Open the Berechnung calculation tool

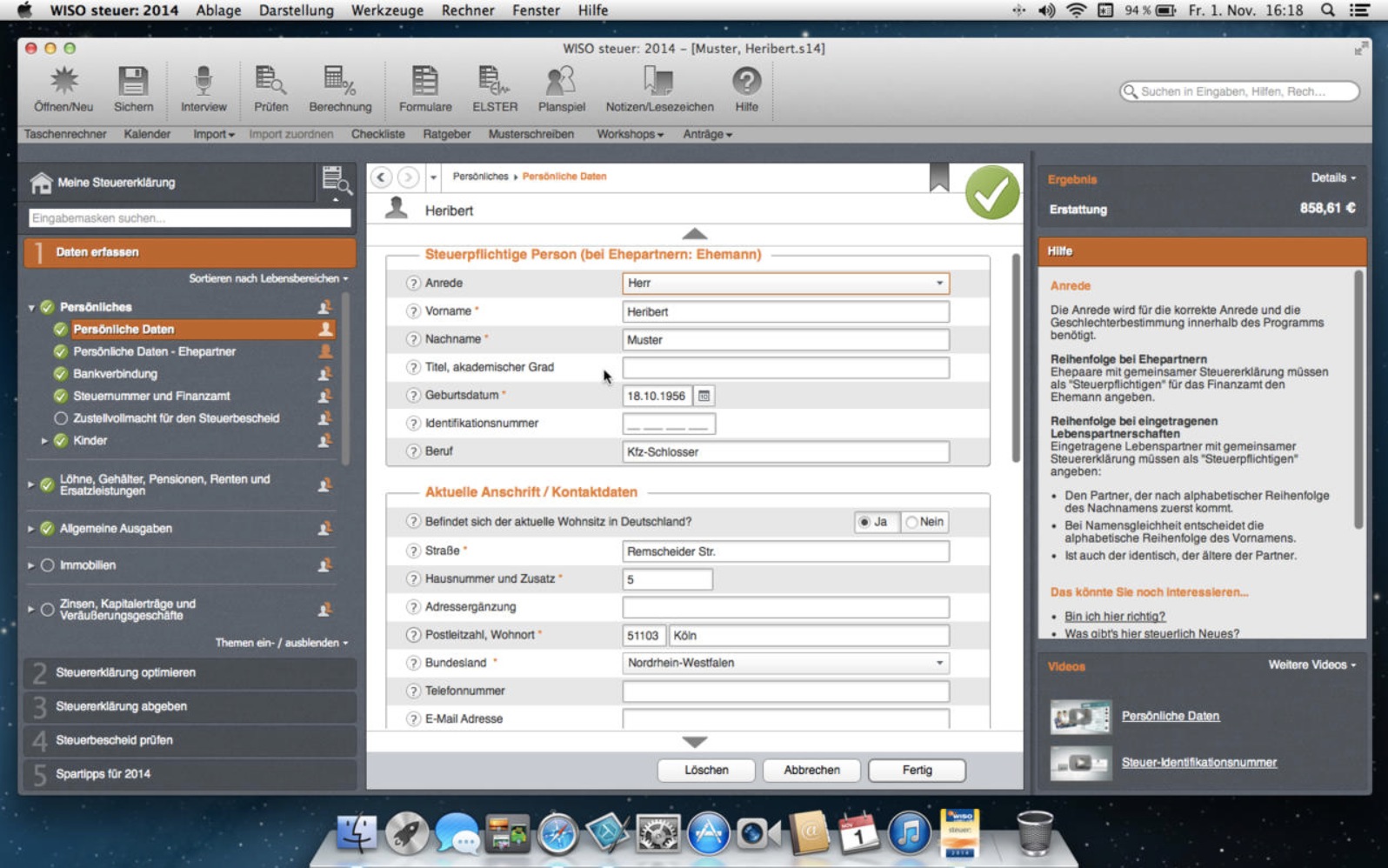pos(340,88)
